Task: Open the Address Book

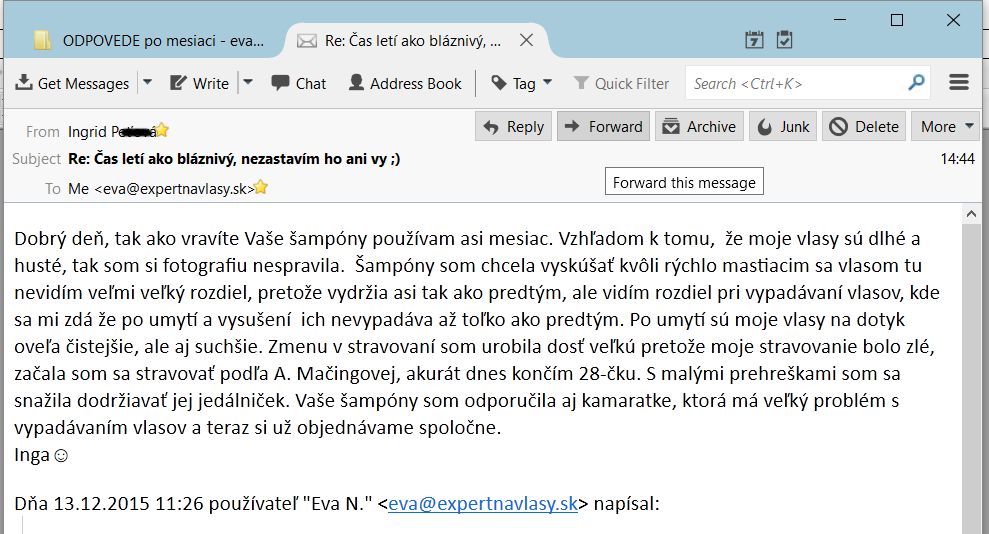Action: pos(405,83)
